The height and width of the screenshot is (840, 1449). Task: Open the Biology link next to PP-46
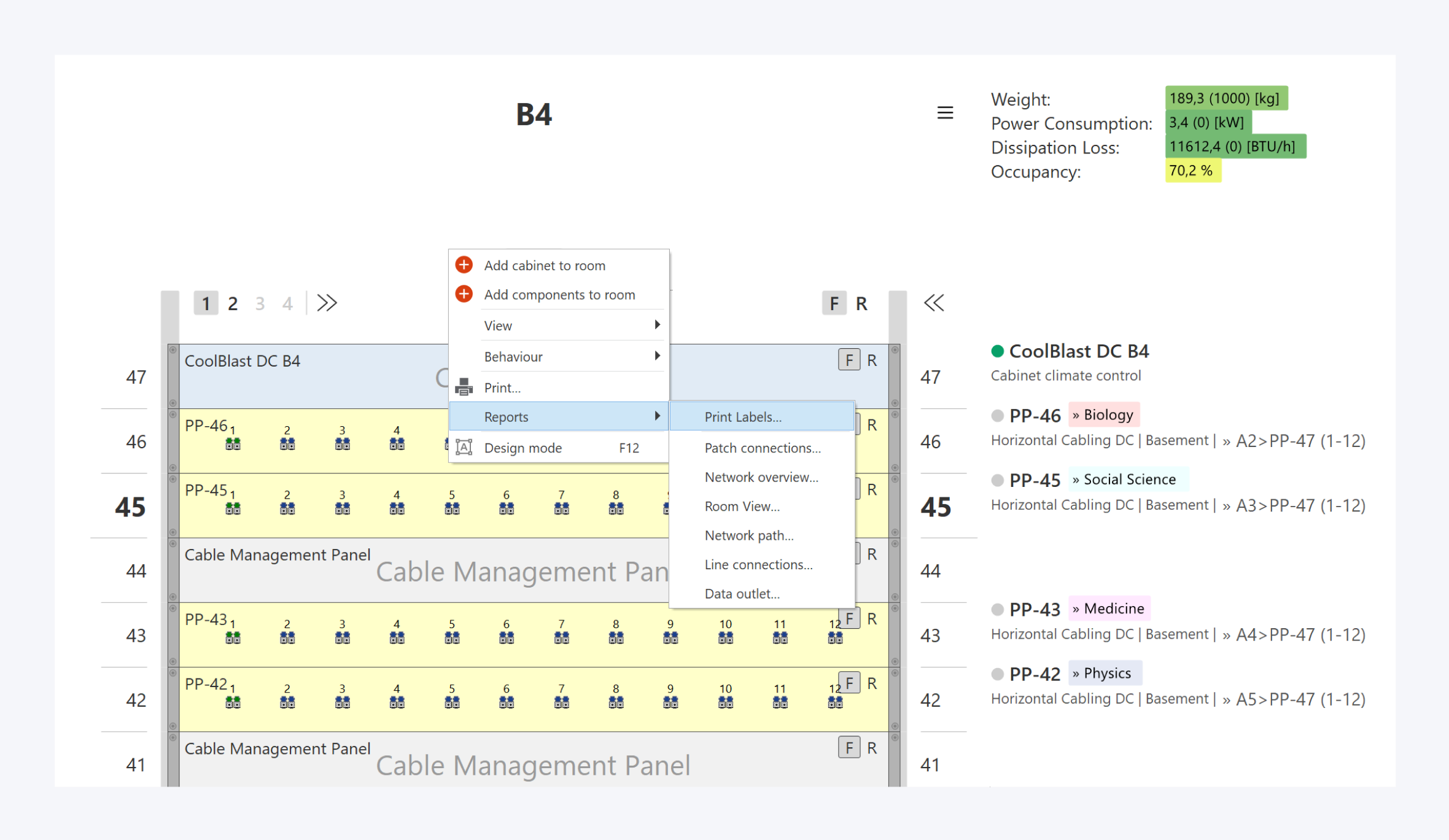(x=1104, y=414)
